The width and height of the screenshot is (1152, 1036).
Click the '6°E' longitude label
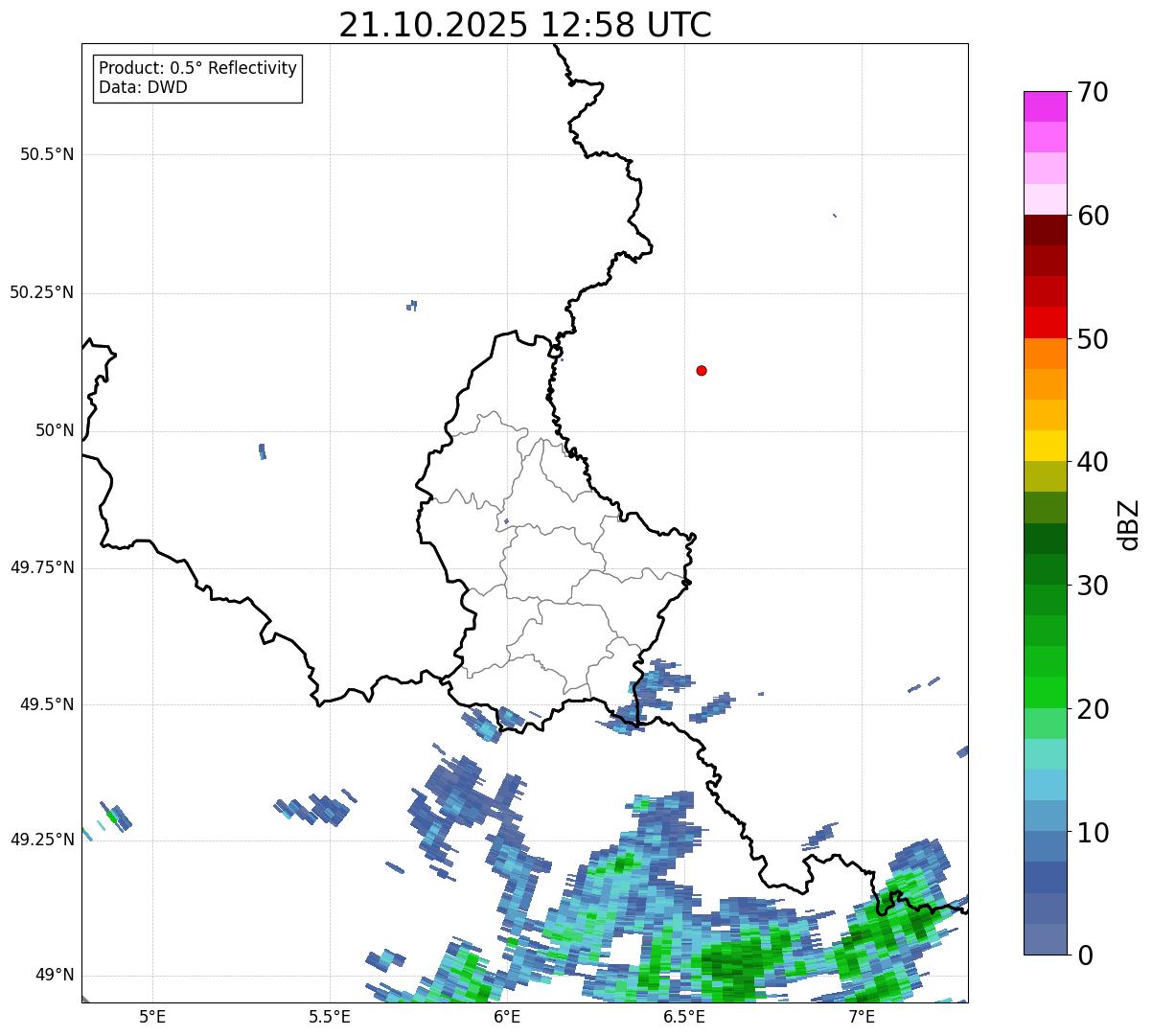pos(508,1017)
